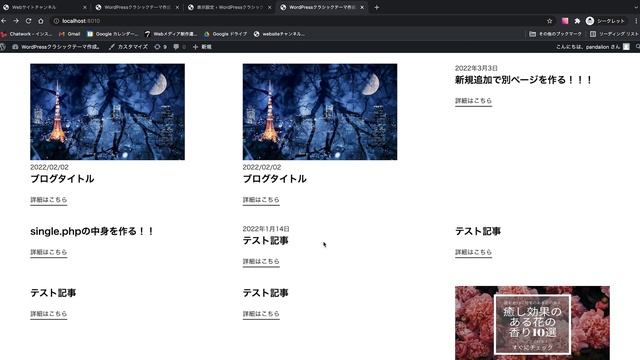Viewport: 640px width, 360px height.
Task: Open second Tokyo Tower post thumbnail
Action: [x=320, y=112]
